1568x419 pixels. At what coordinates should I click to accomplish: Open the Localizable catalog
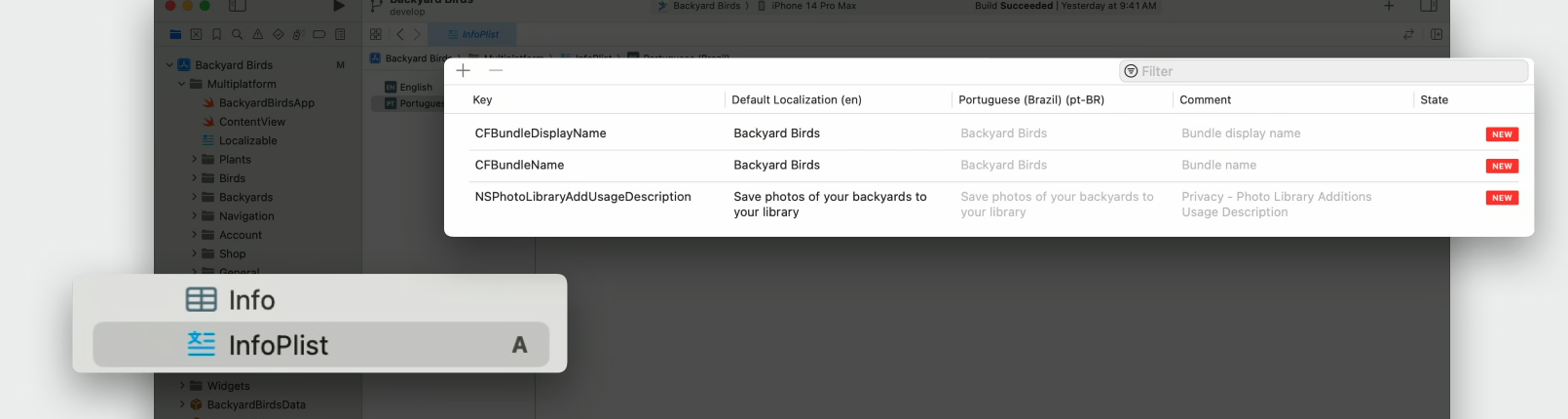(x=247, y=140)
